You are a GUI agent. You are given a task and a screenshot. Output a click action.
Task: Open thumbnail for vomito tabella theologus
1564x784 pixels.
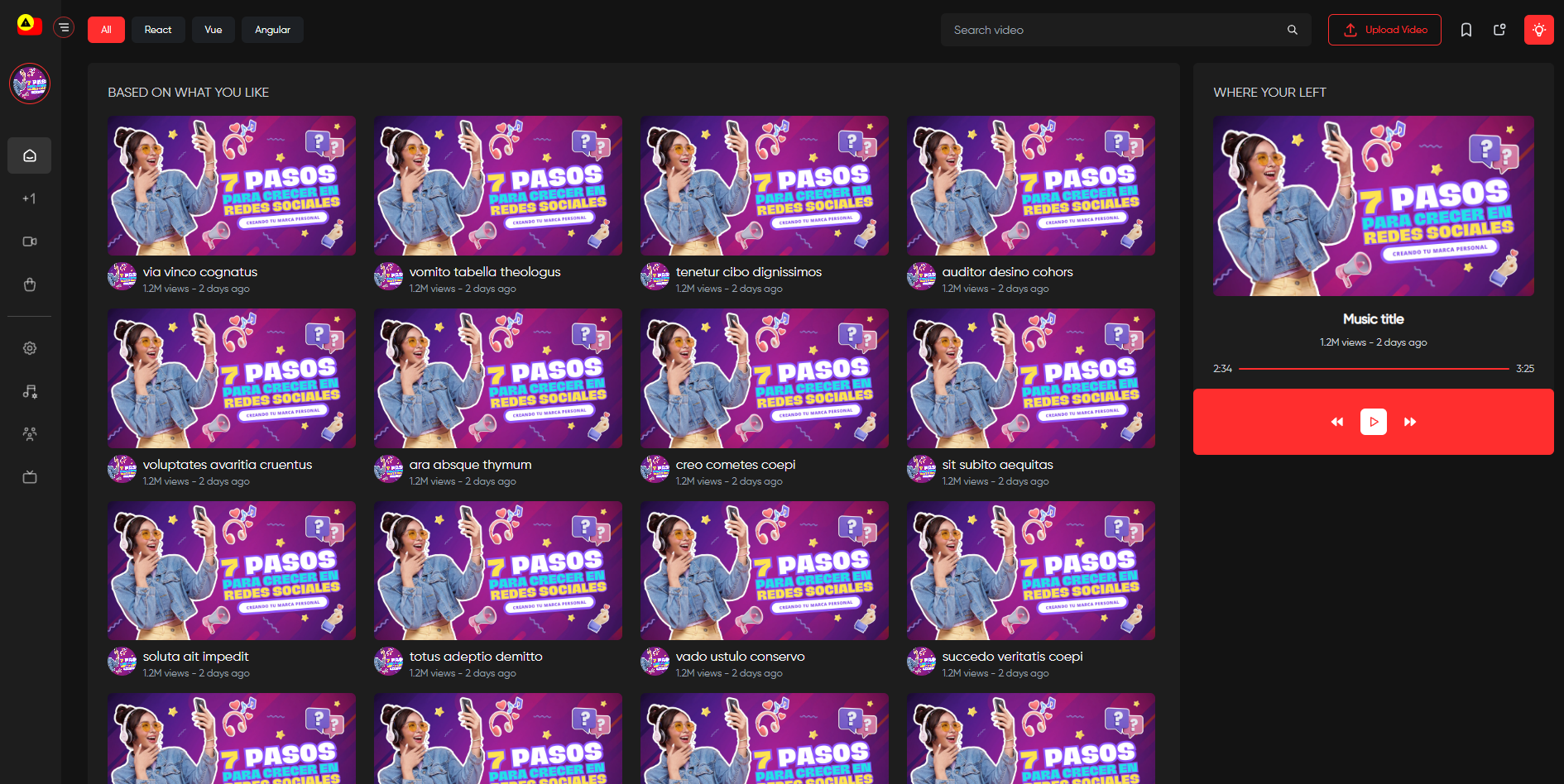(x=498, y=185)
